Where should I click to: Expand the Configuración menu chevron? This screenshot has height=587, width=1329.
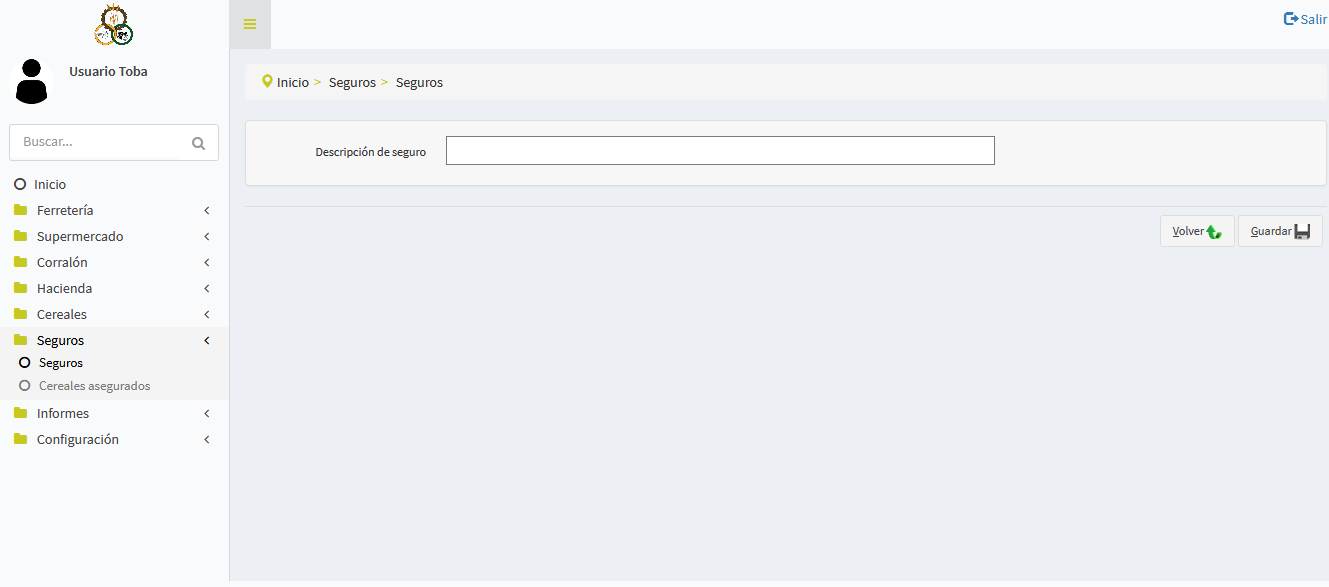[x=207, y=440]
